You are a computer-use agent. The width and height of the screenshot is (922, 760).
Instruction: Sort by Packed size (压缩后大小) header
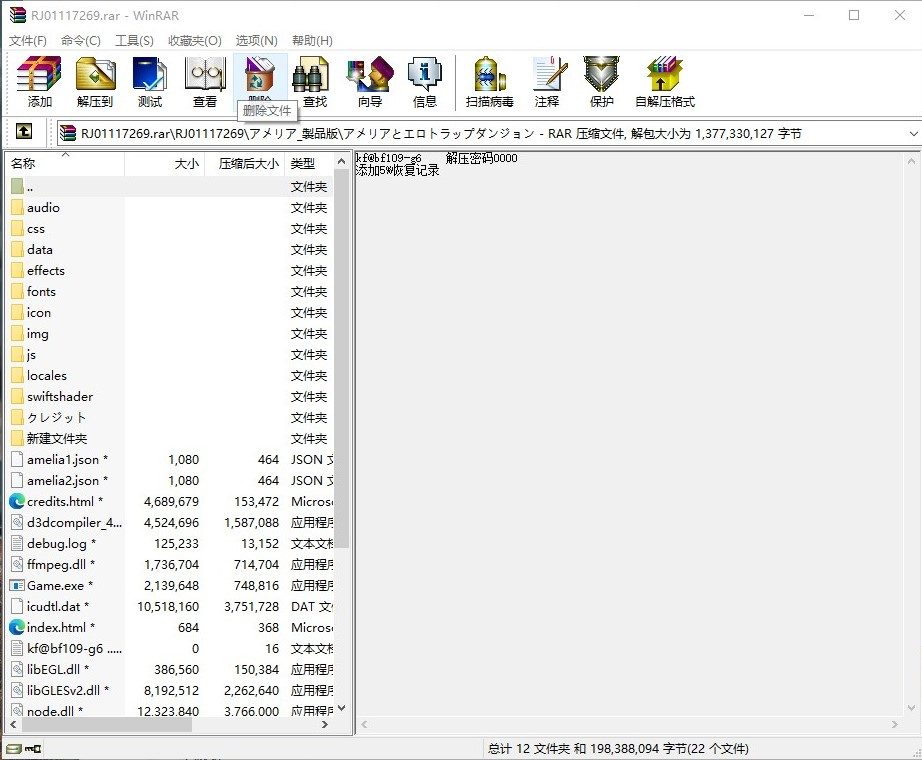coord(245,164)
